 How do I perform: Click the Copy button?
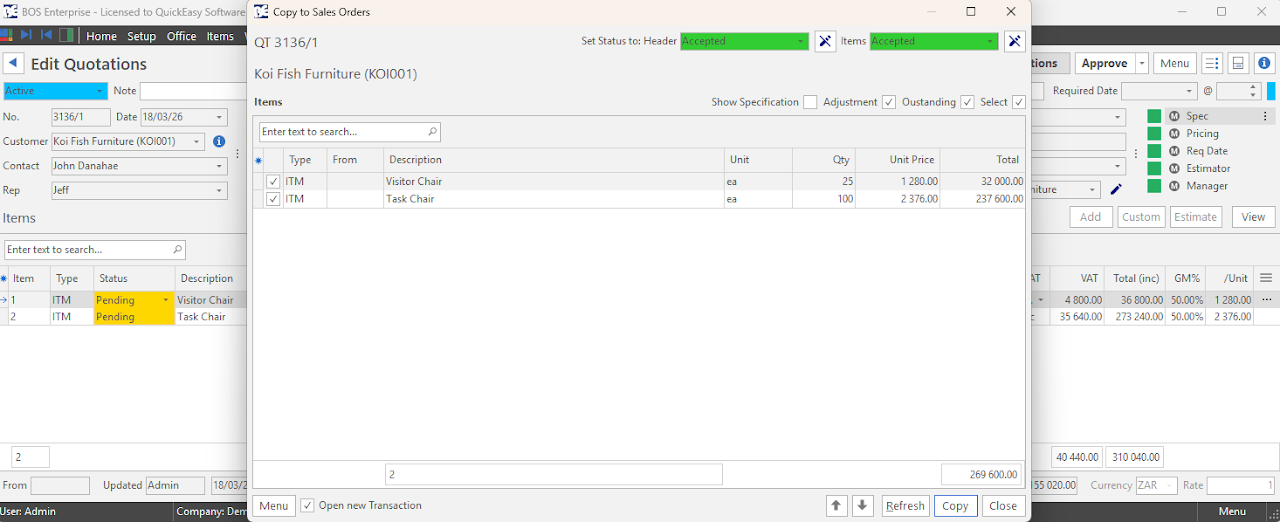point(955,506)
